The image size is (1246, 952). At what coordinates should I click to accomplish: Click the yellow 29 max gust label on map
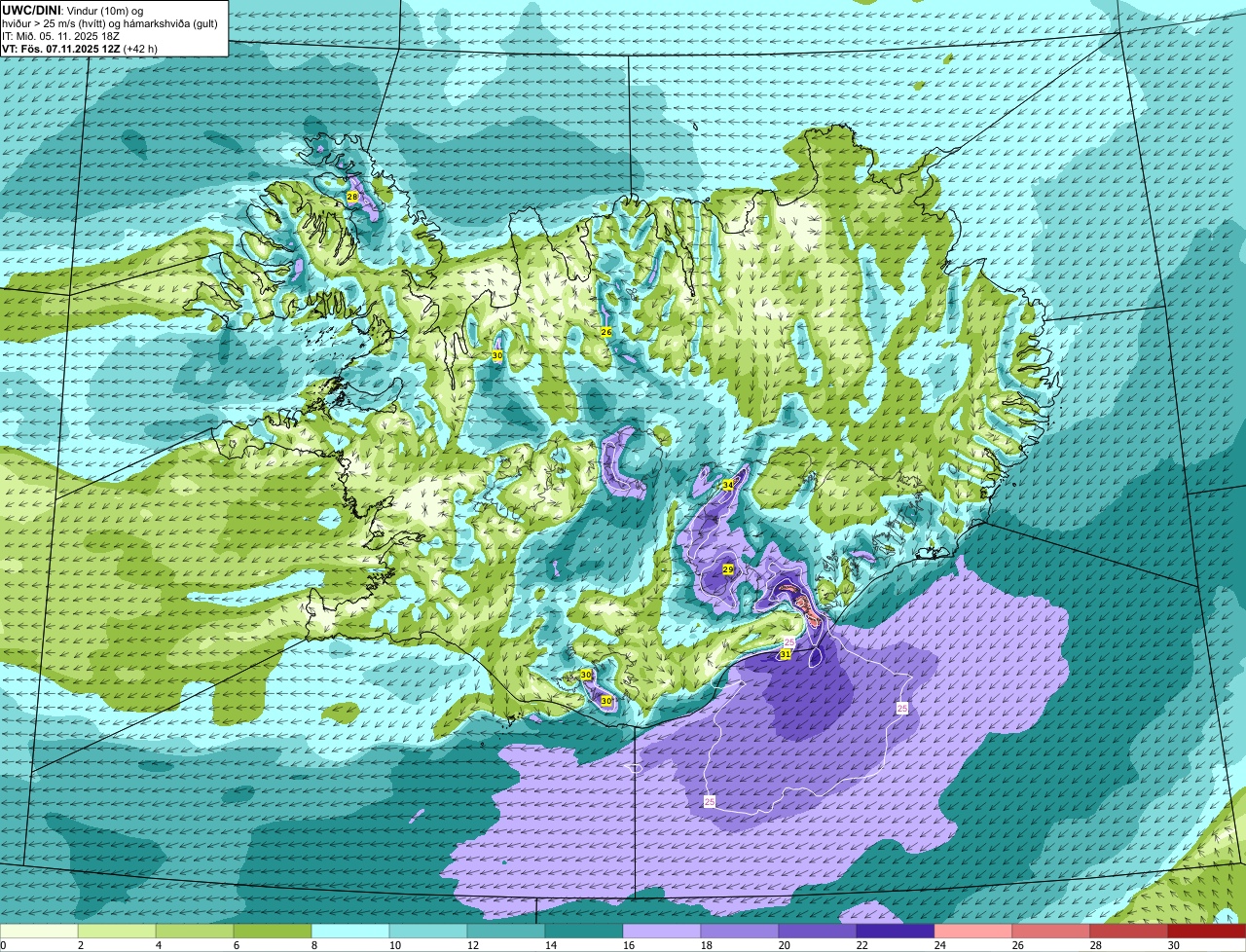point(728,569)
